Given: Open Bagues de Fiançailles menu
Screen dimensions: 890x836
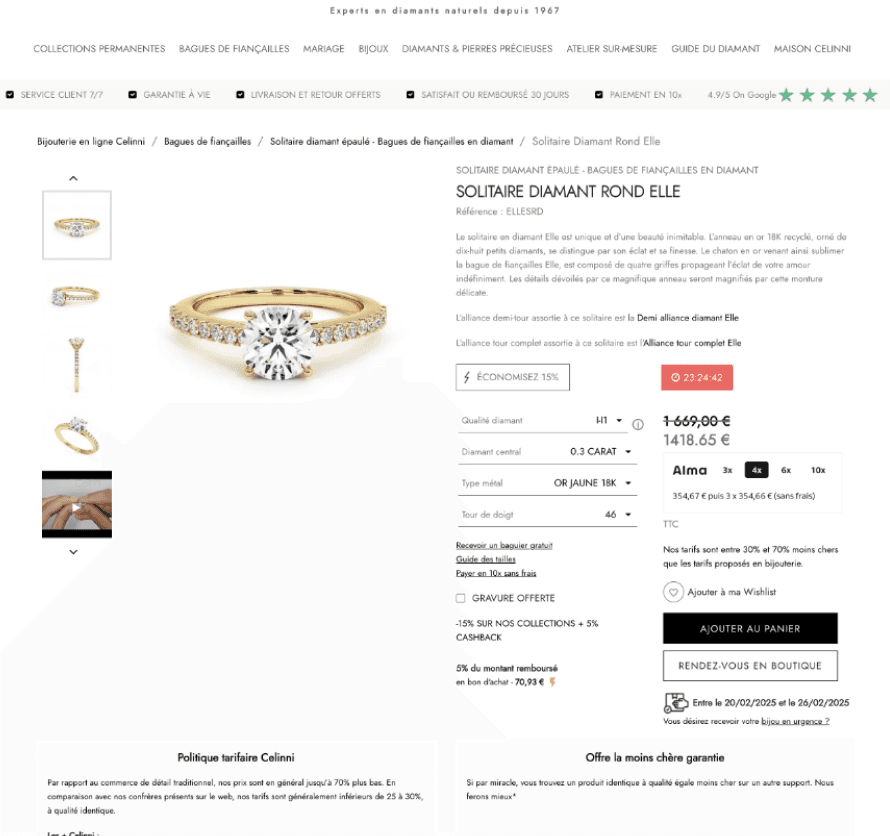Looking at the screenshot, I should click(234, 49).
